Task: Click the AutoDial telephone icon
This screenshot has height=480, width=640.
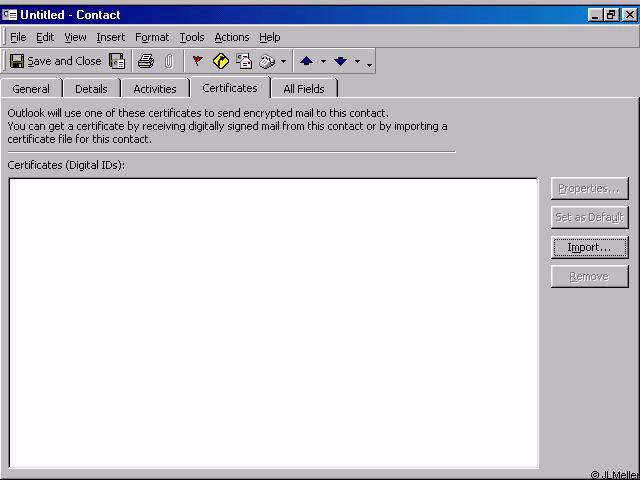Action: pos(267,61)
